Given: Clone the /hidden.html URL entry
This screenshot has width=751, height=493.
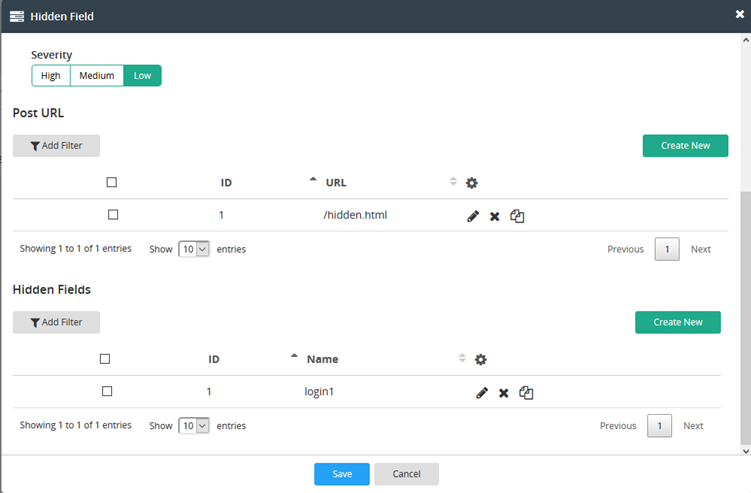Looking at the screenshot, I should click(x=517, y=216).
